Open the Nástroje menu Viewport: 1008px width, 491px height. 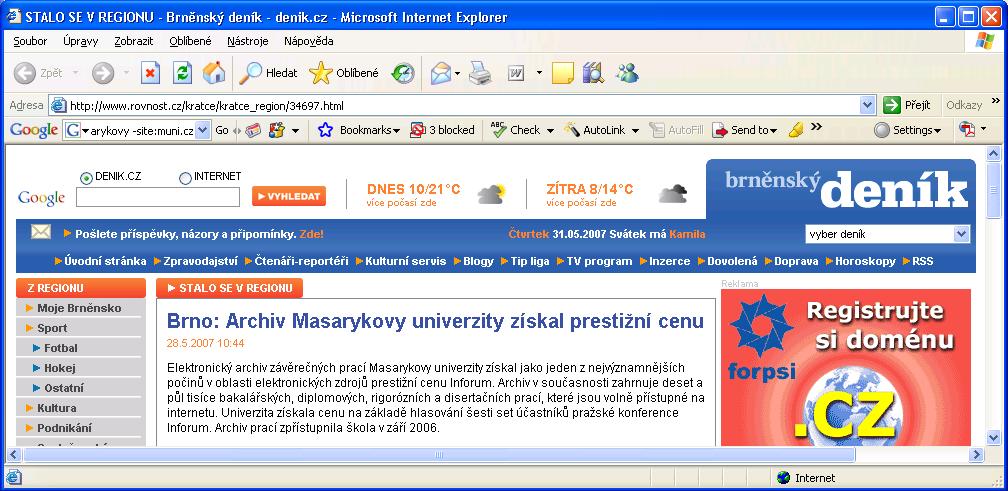click(248, 41)
